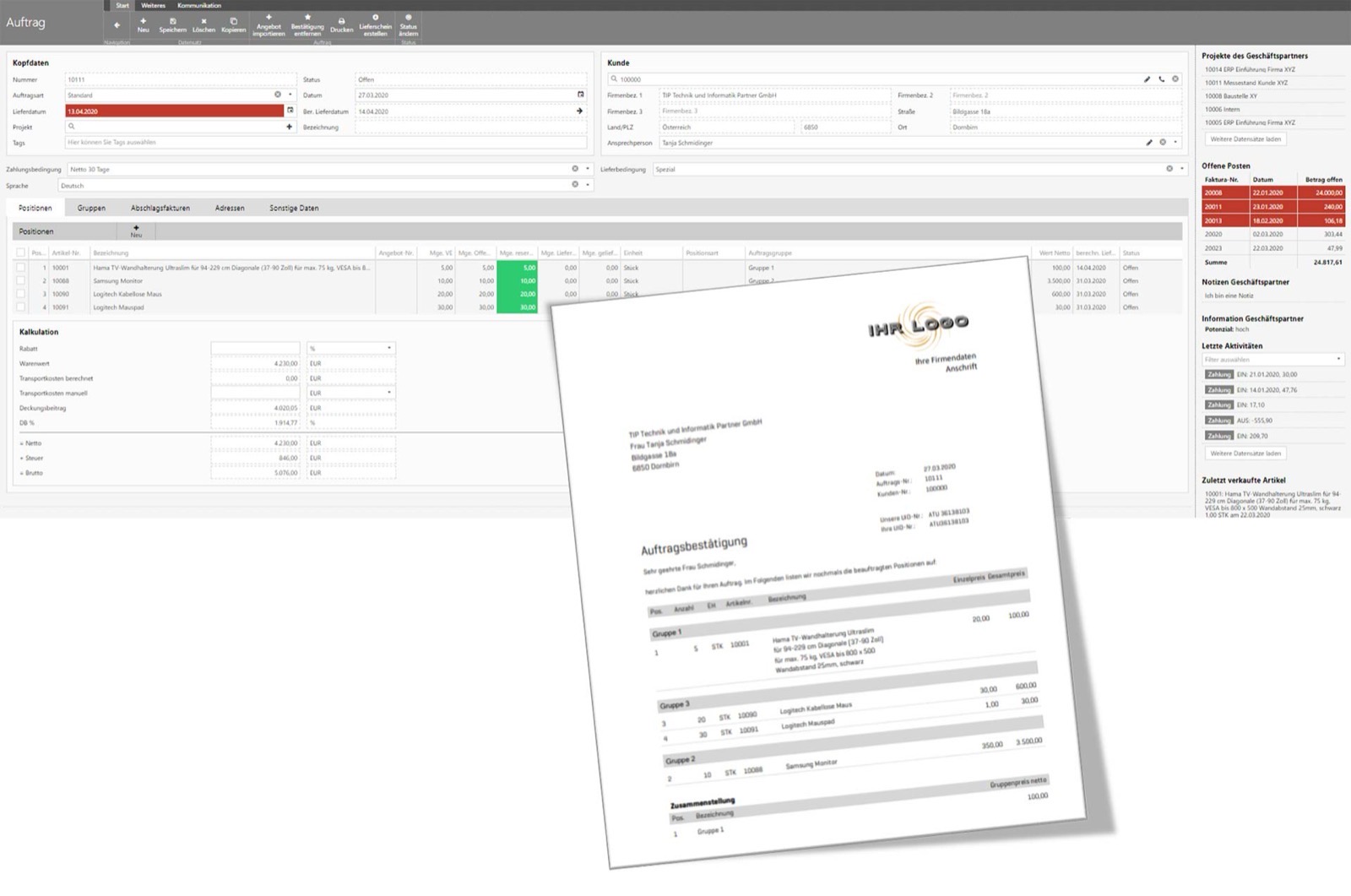
Task: Print the order with Drucken
Action: (x=341, y=24)
